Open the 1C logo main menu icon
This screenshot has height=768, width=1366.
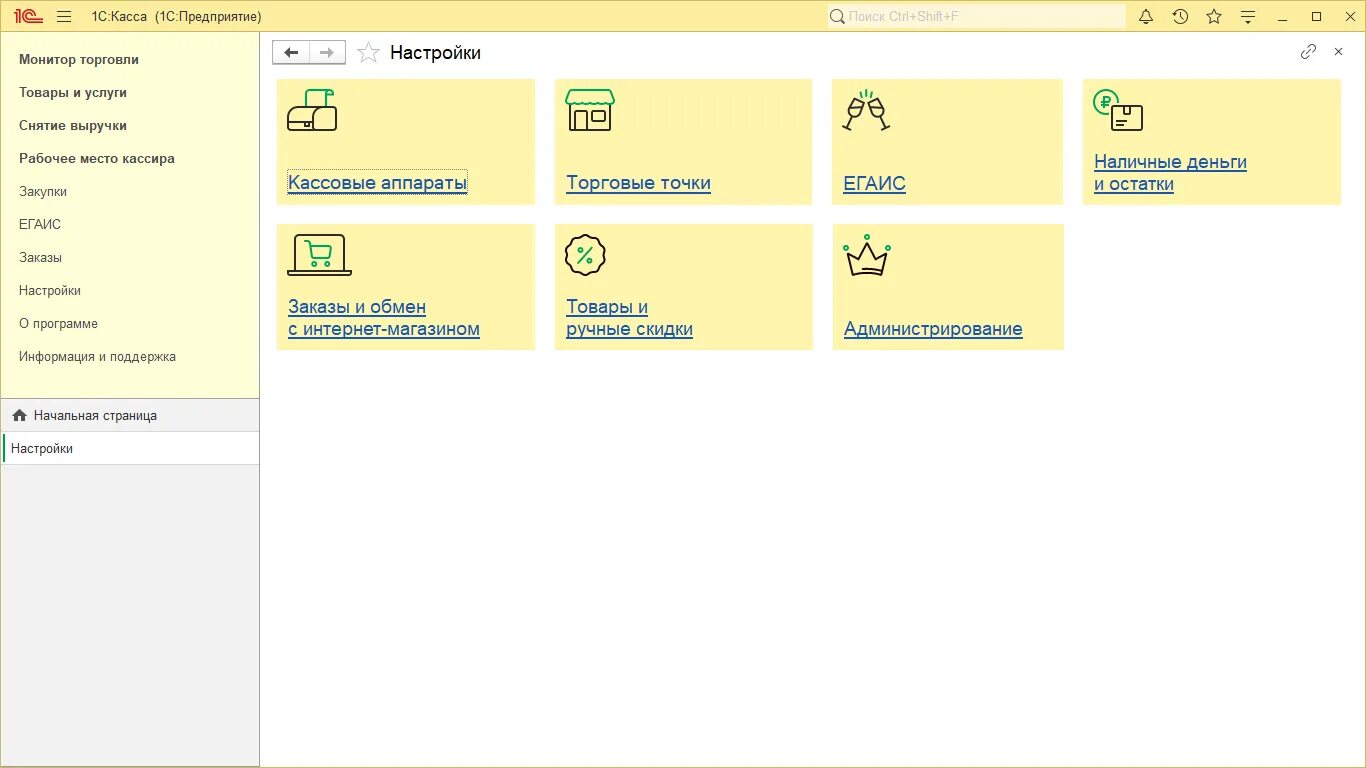29,16
